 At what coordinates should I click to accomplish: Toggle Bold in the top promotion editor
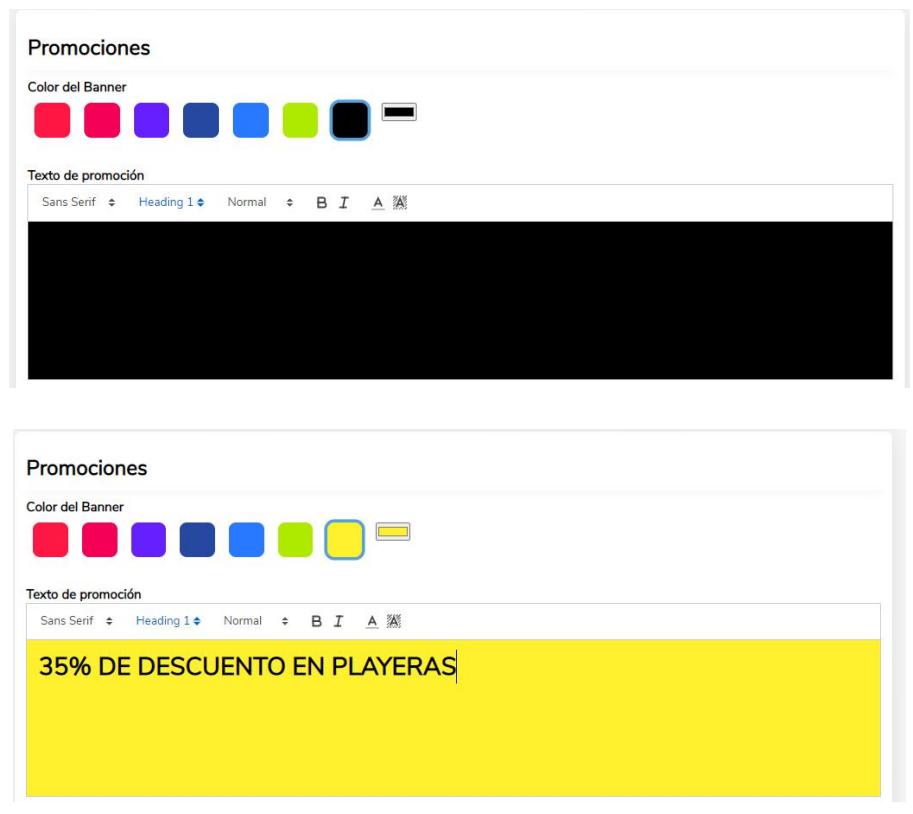(321, 203)
